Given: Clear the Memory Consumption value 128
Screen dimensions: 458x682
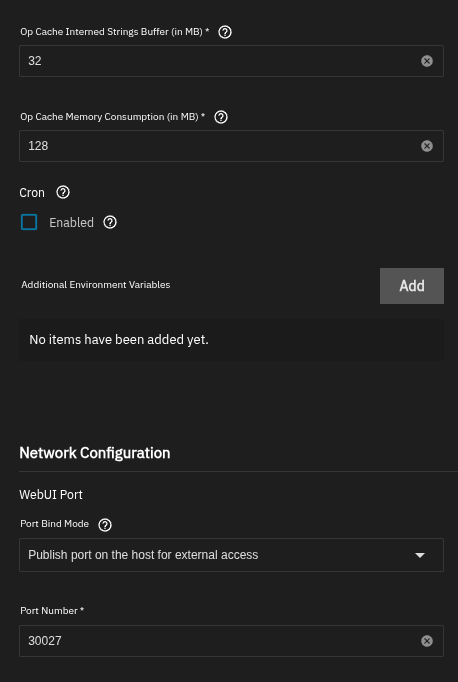Looking at the screenshot, I should tap(427, 146).
